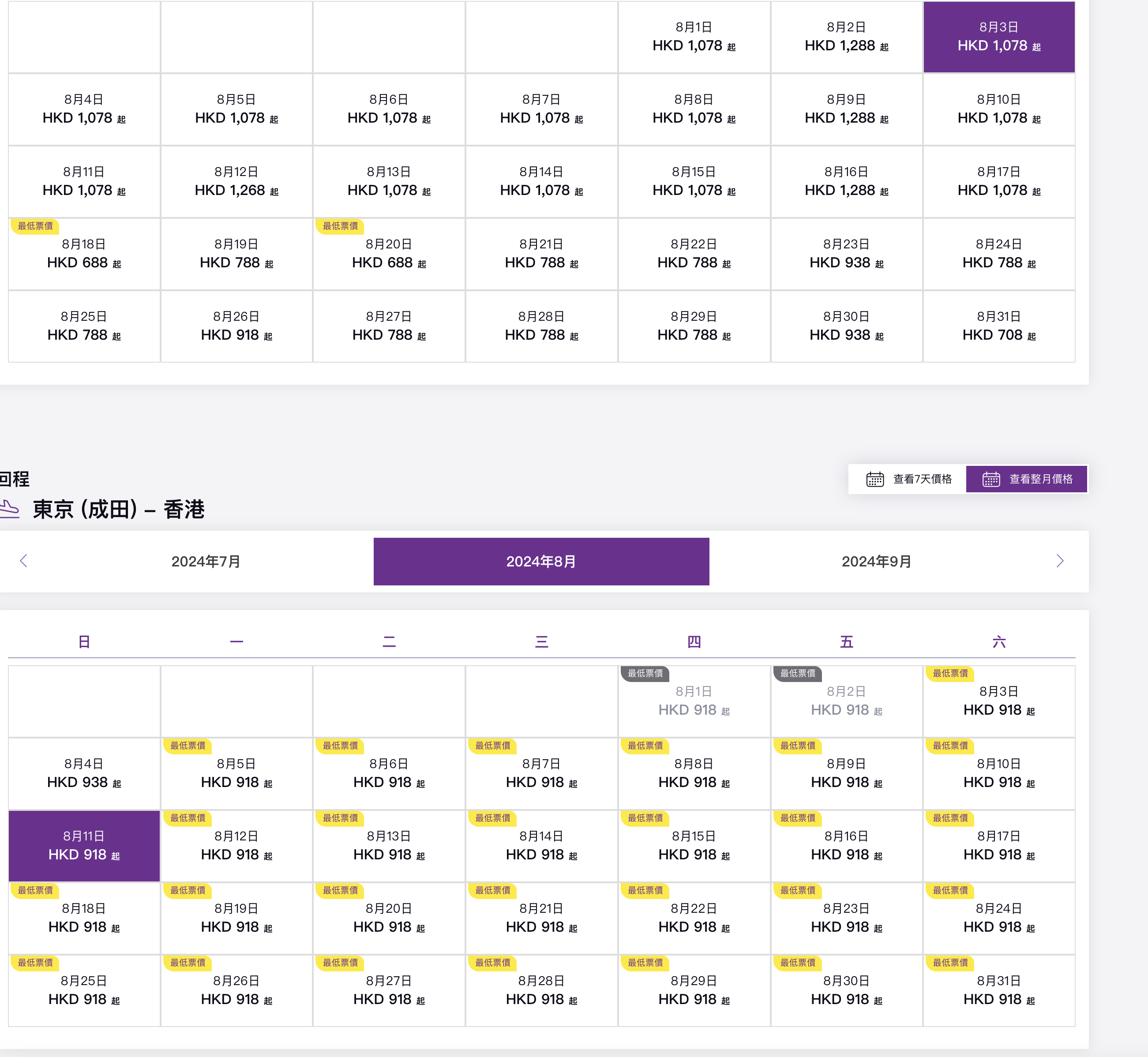Click the airplane landing icon by 東京 (成田)
The width and height of the screenshot is (1148, 1057).
(10, 509)
